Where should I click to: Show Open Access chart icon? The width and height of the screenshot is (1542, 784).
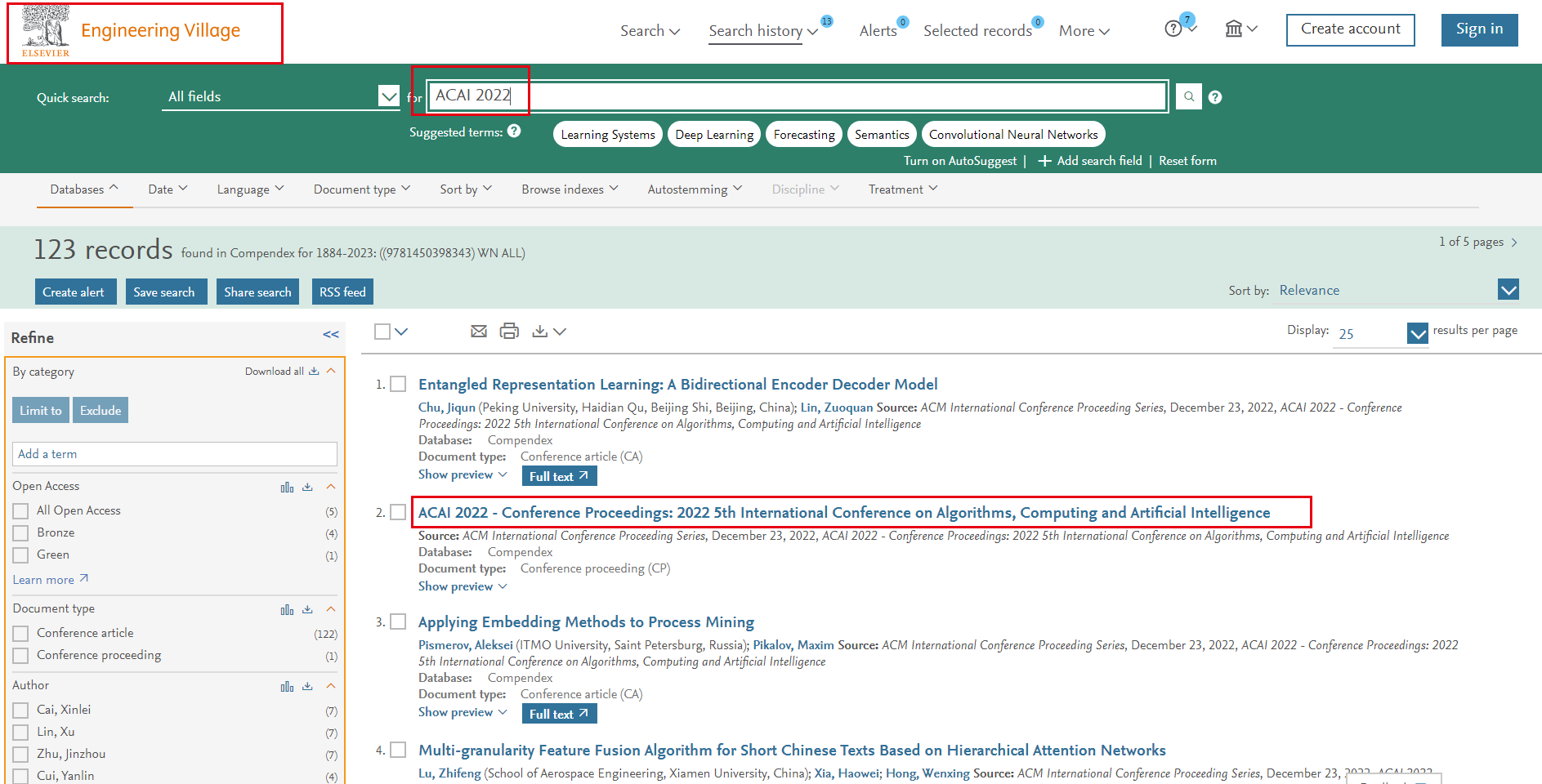287,487
